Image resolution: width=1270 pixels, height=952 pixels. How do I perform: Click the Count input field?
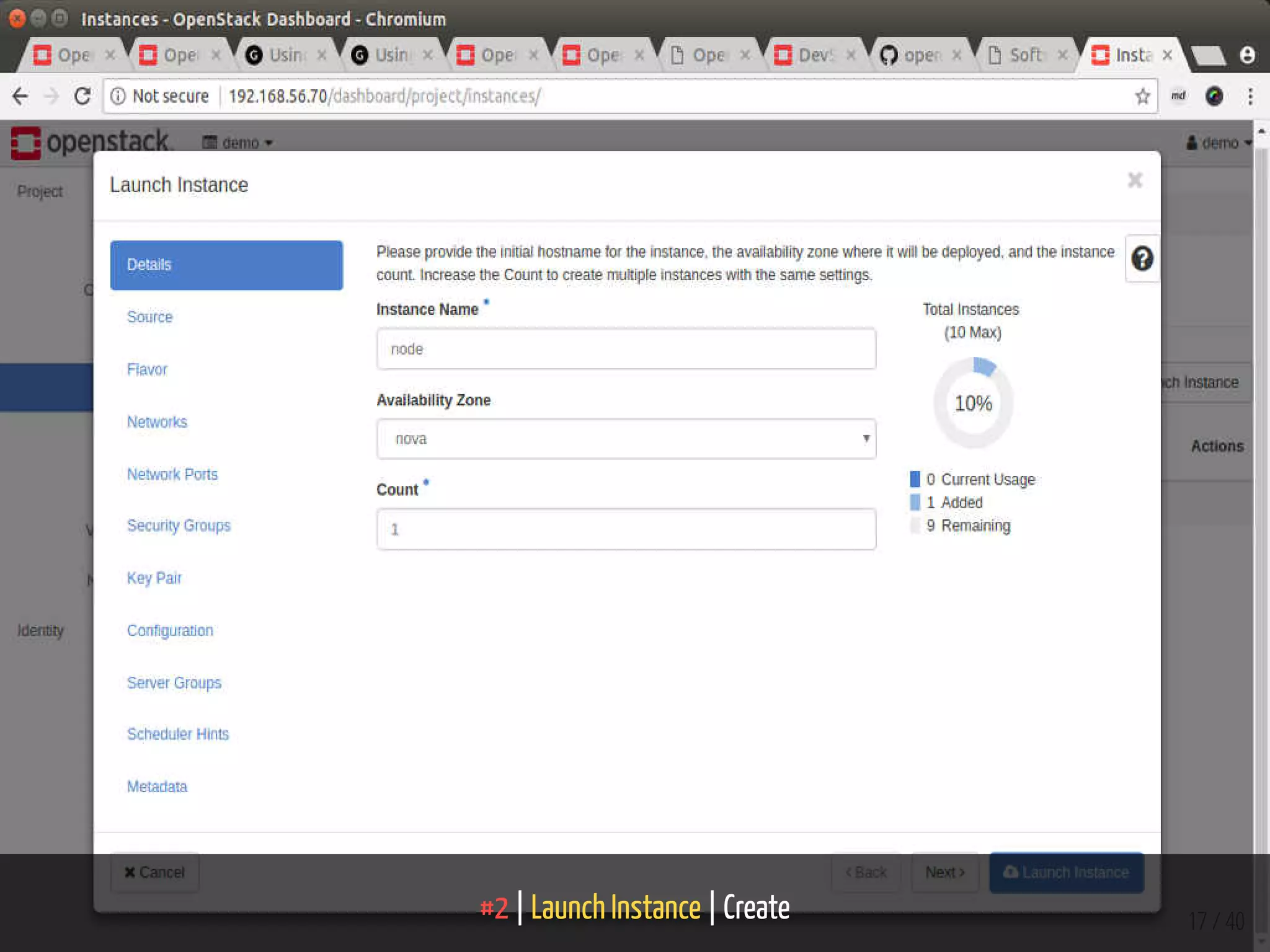tap(626, 529)
